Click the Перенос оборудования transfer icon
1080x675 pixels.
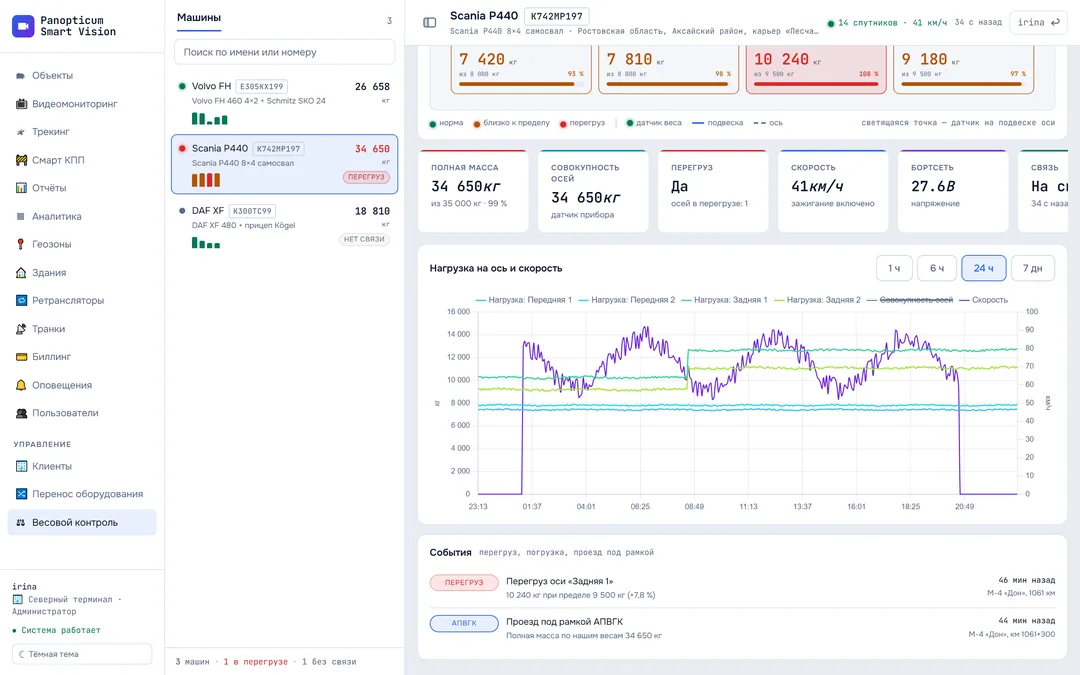(21, 494)
